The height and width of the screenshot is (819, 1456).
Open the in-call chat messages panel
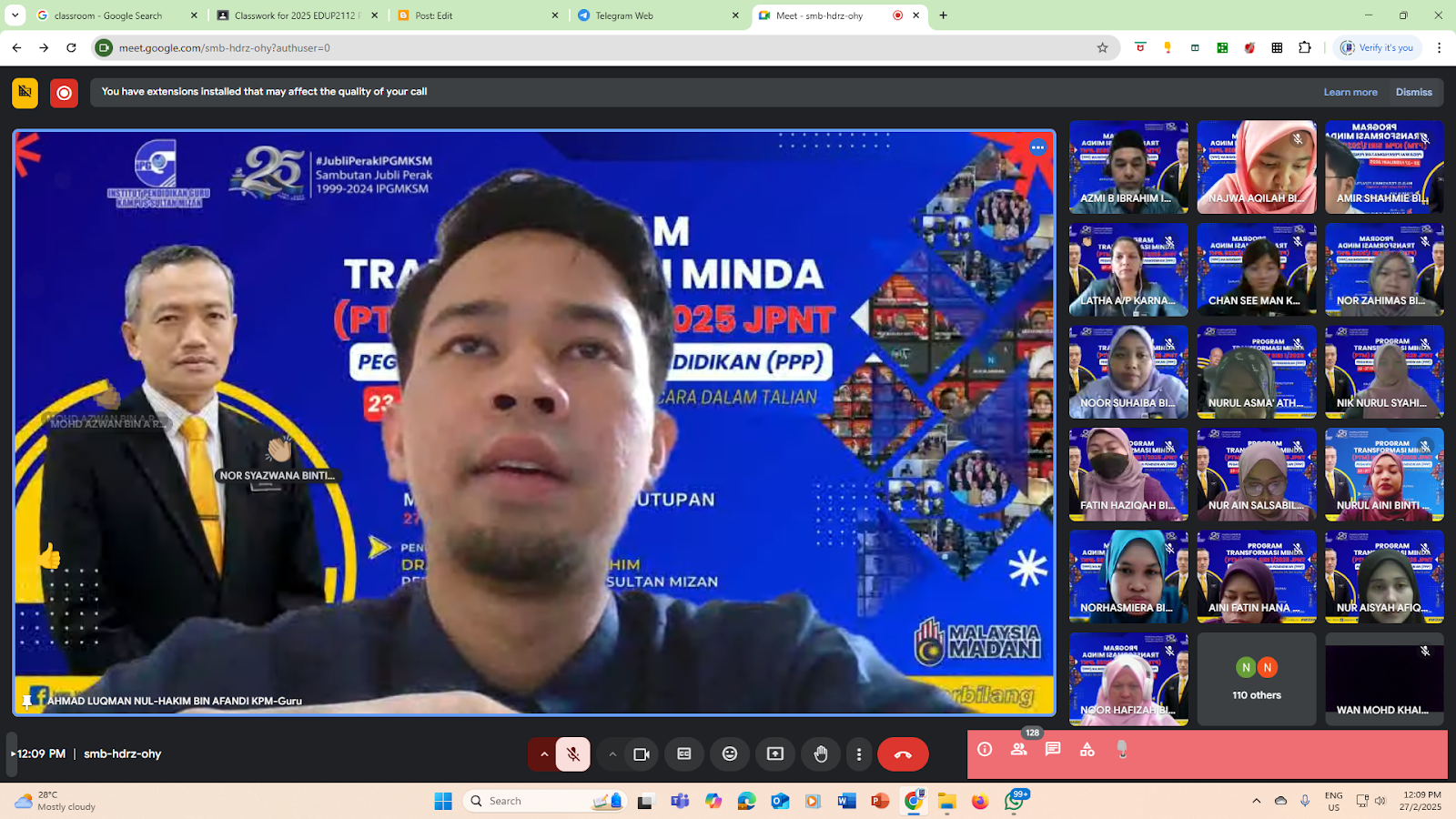pos(1053,749)
